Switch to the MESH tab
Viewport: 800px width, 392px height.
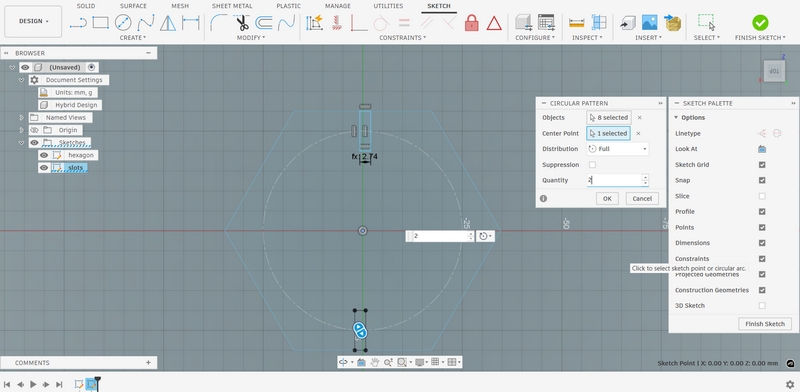[180, 6]
